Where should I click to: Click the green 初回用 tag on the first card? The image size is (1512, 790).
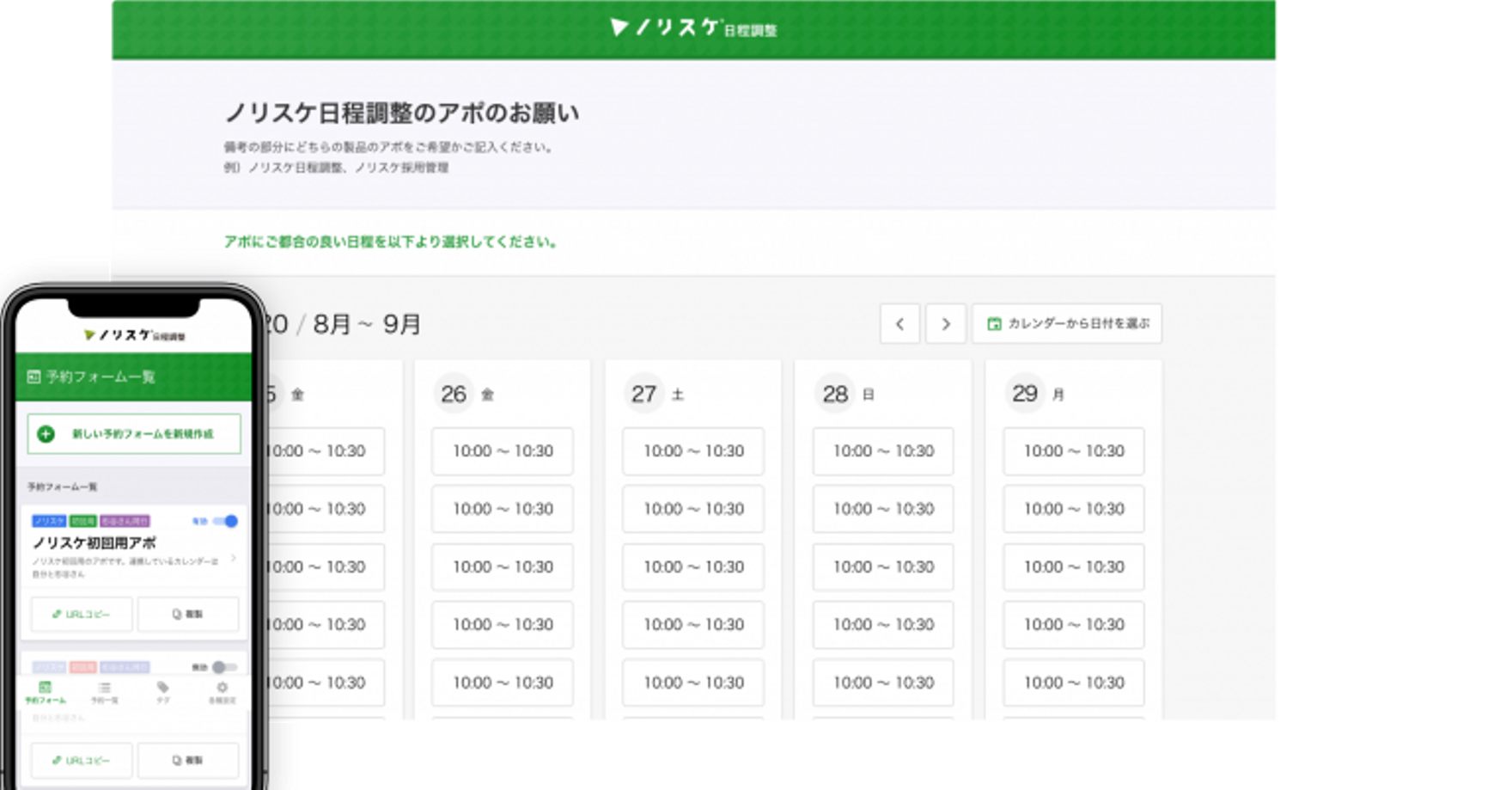click(x=83, y=521)
